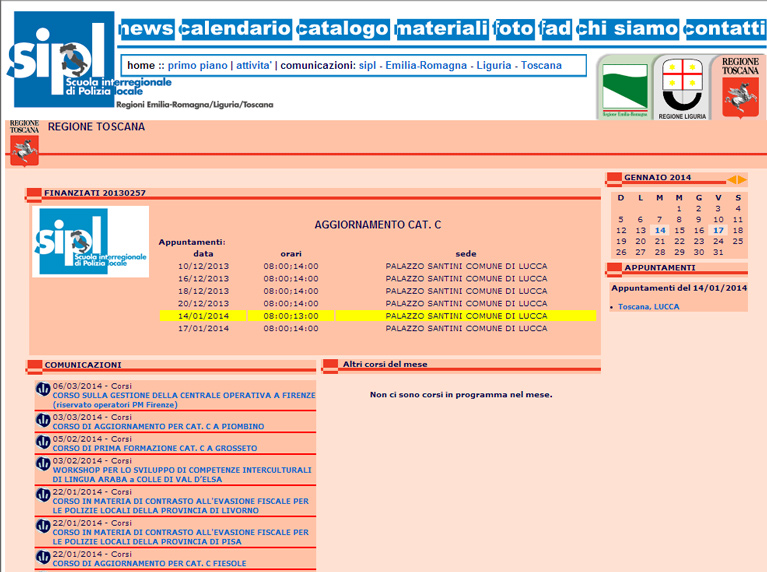
Task: Open the evasione fiscale Pisa course link
Action: click(x=181, y=537)
